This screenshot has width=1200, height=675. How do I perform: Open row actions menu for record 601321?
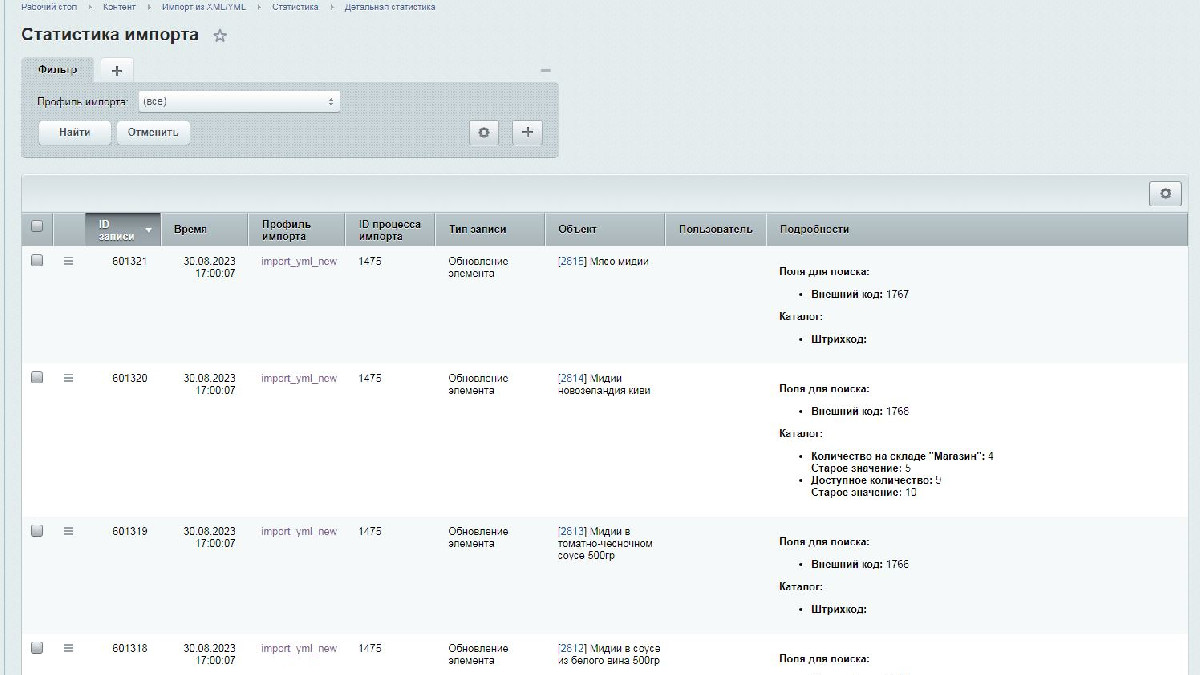coord(69,261)
